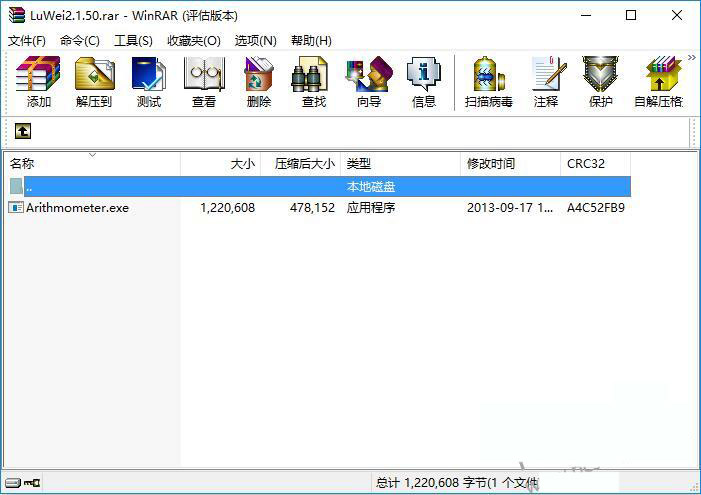Open the Tools (工具) menu

[133, 41]
